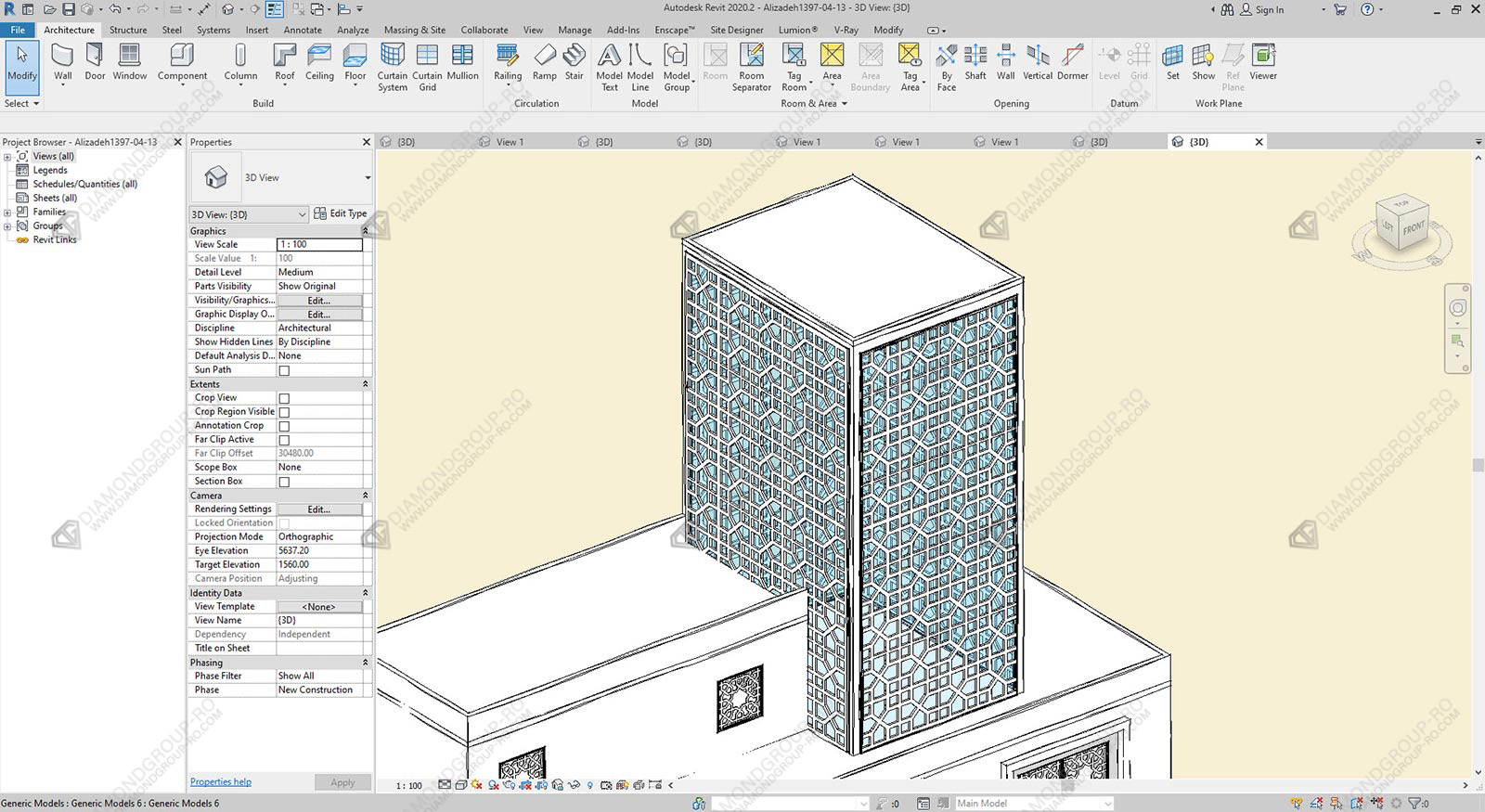1485x812 pixels.
Task: Edit the Graphic Display Options
Action: tap(319, 315)
